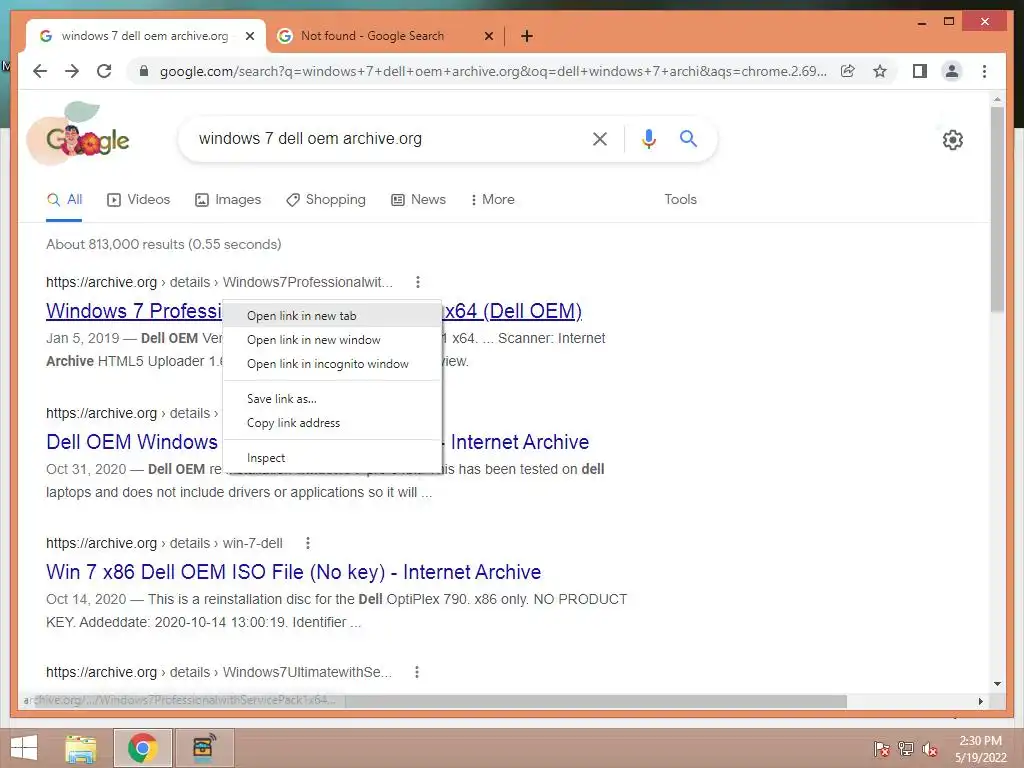The image size is (1024, 768).
Task: Switch to Images results
Action: point(228,200)
